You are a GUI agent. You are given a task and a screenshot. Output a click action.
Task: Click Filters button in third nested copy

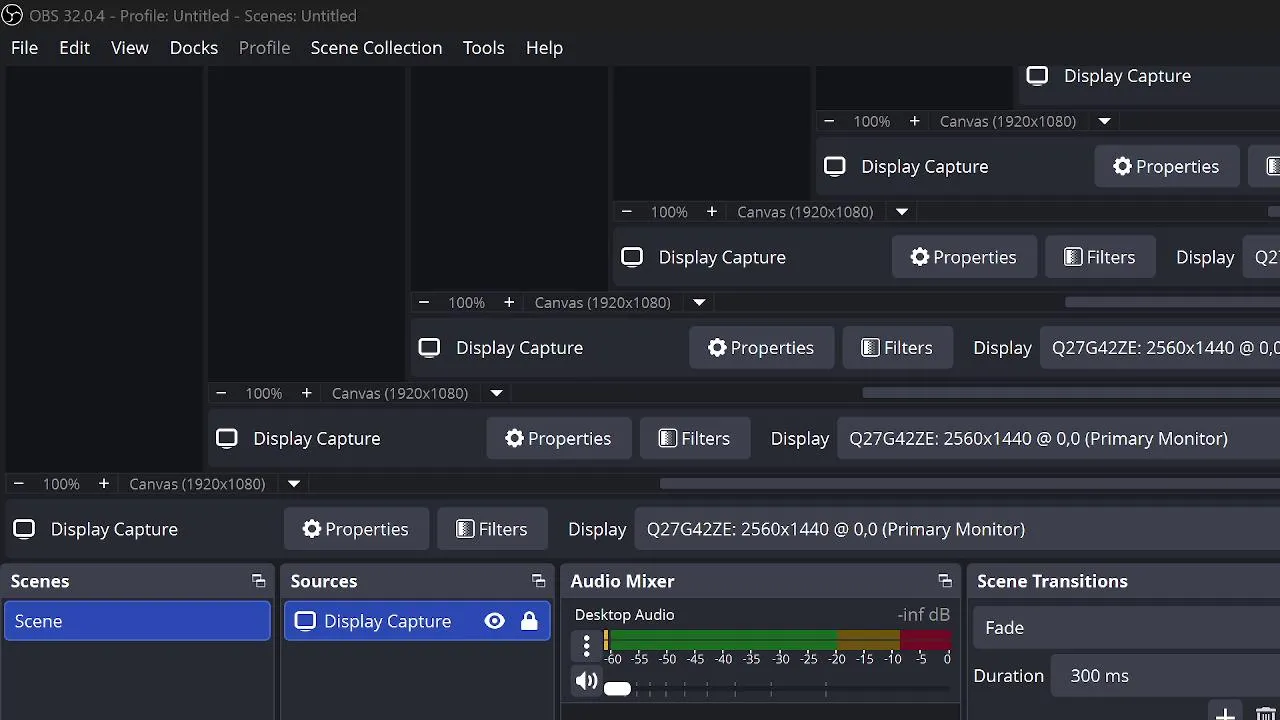[x=1100, y=257]
